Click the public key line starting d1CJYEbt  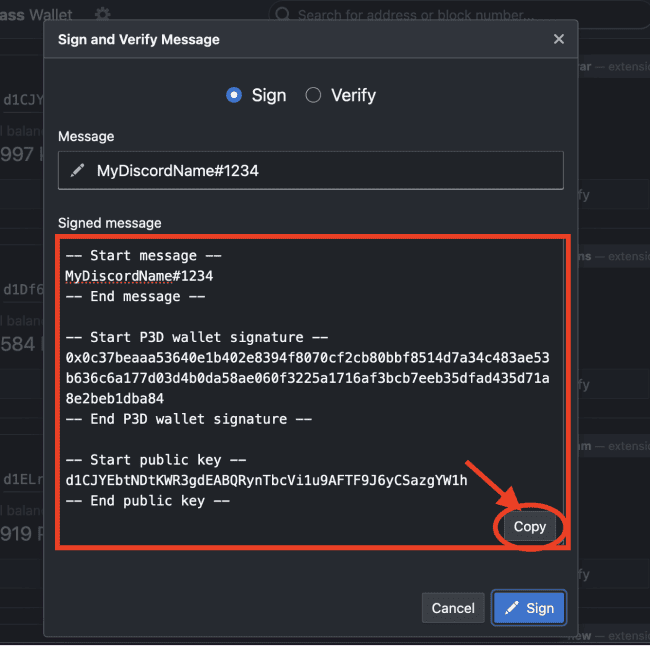tap(266, 480)
